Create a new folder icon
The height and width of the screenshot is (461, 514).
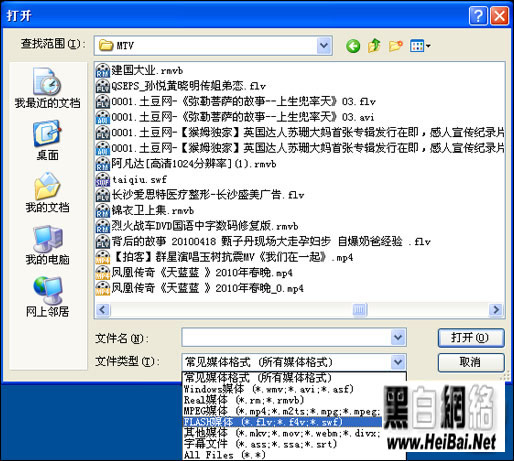pos(395,46)
